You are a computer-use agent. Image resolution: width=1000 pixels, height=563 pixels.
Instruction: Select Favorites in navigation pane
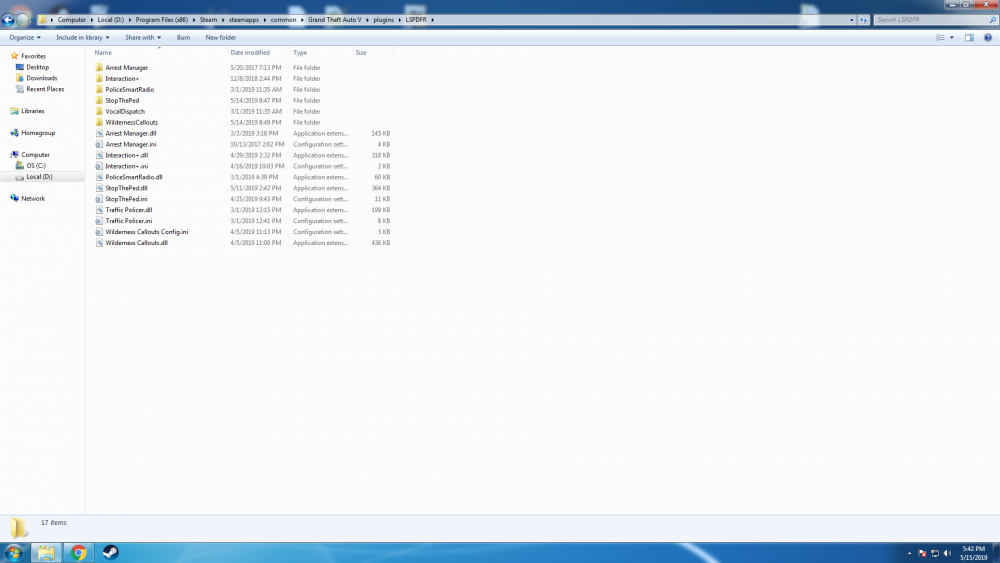point(33,56)
